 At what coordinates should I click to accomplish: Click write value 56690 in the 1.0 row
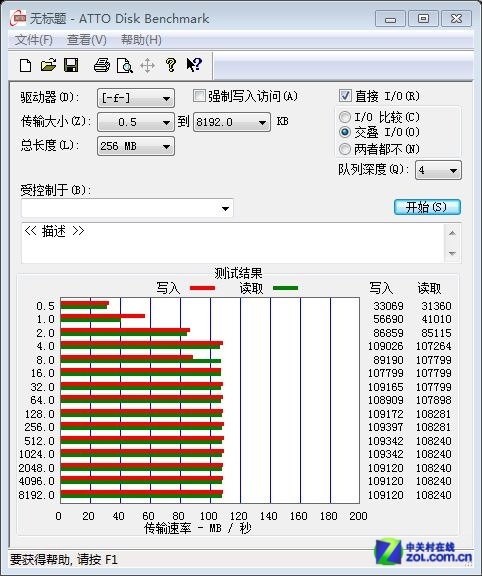click(x=388, y=319)
